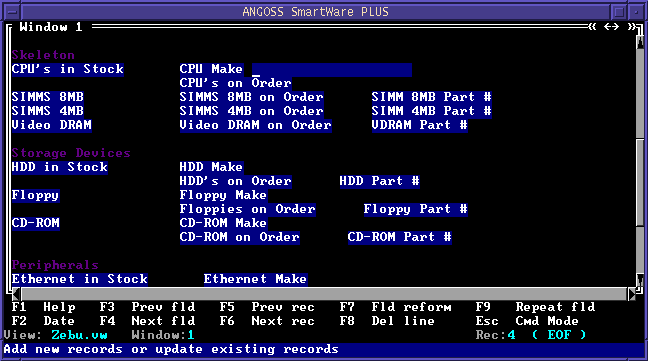Image resolution: width=648 pixels, height=361 pixels.
Task: Click the left-right arrow in window header
Action: 611,27
